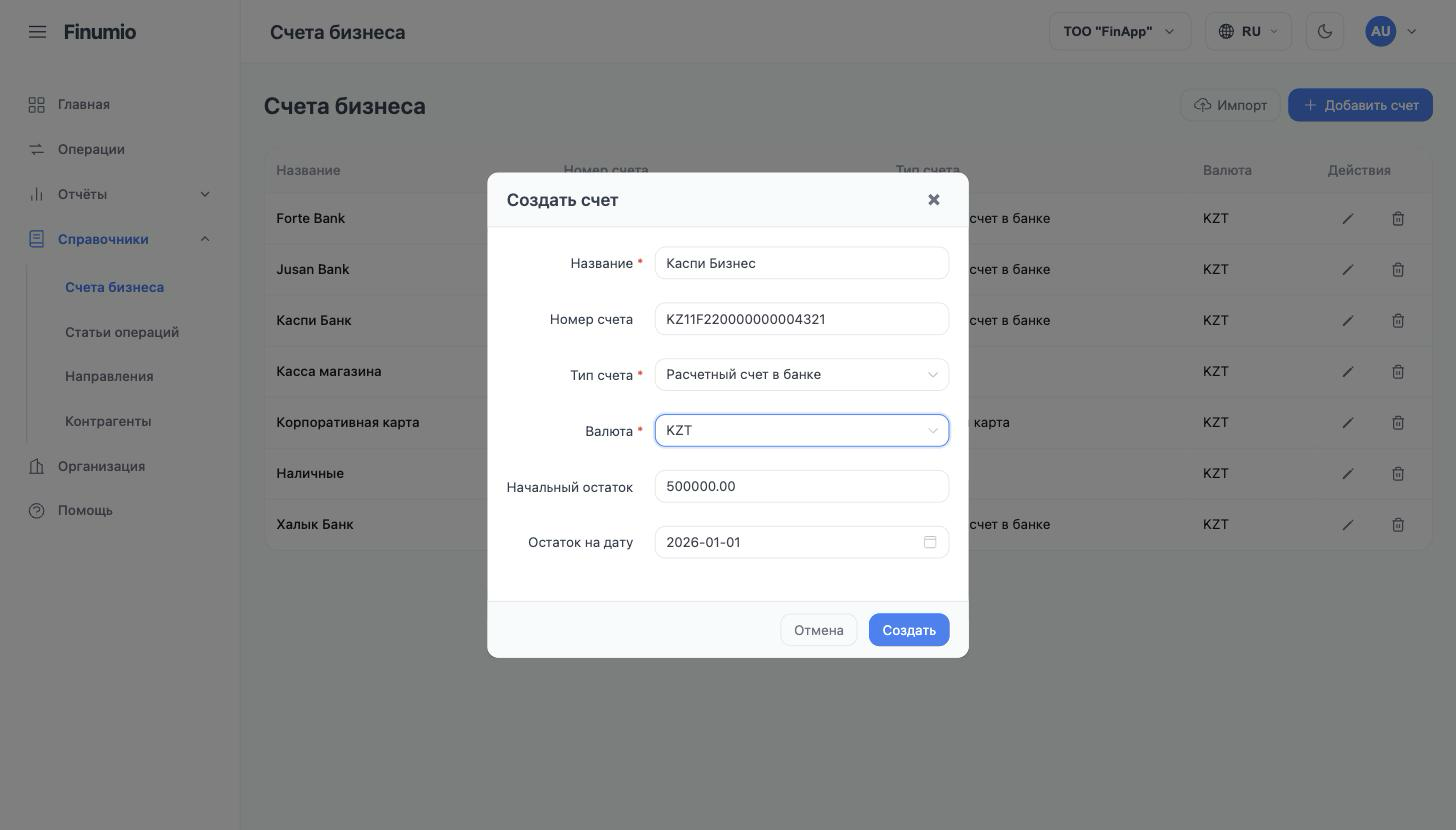
Task: Open the RU language selector
Action: tap(1249, 31)
